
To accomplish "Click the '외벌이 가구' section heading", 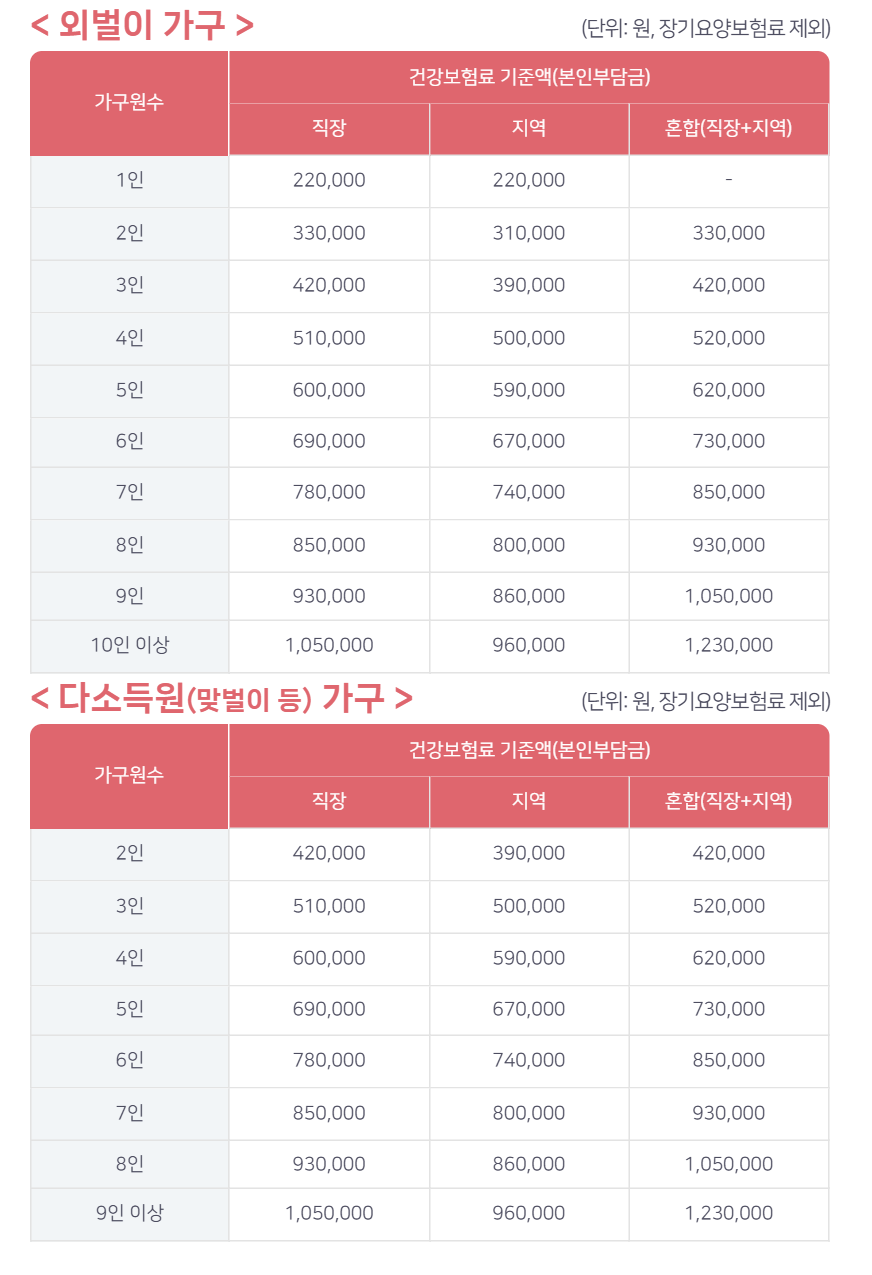I will (142, 25).
